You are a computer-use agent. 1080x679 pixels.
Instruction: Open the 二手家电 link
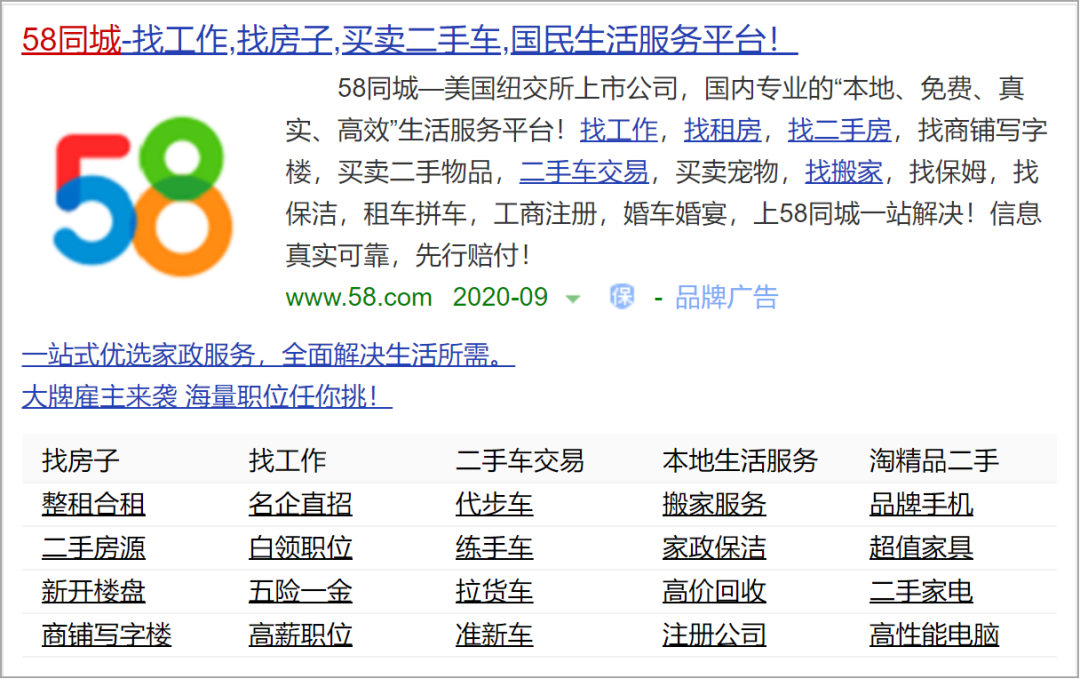pos(921,592)
